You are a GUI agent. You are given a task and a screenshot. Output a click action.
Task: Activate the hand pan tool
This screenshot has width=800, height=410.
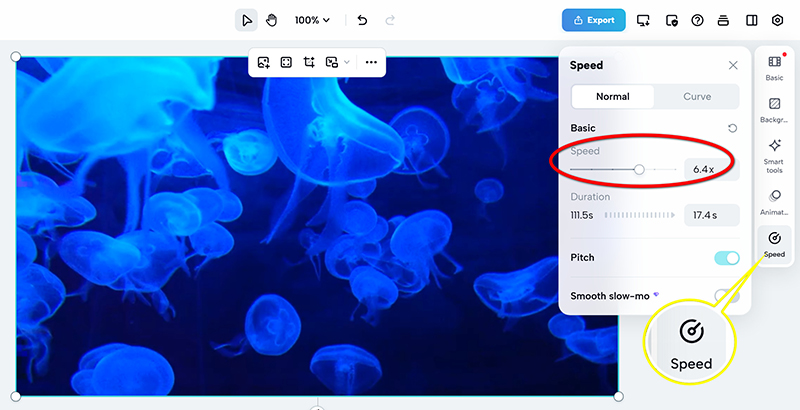tap(271, 20)
